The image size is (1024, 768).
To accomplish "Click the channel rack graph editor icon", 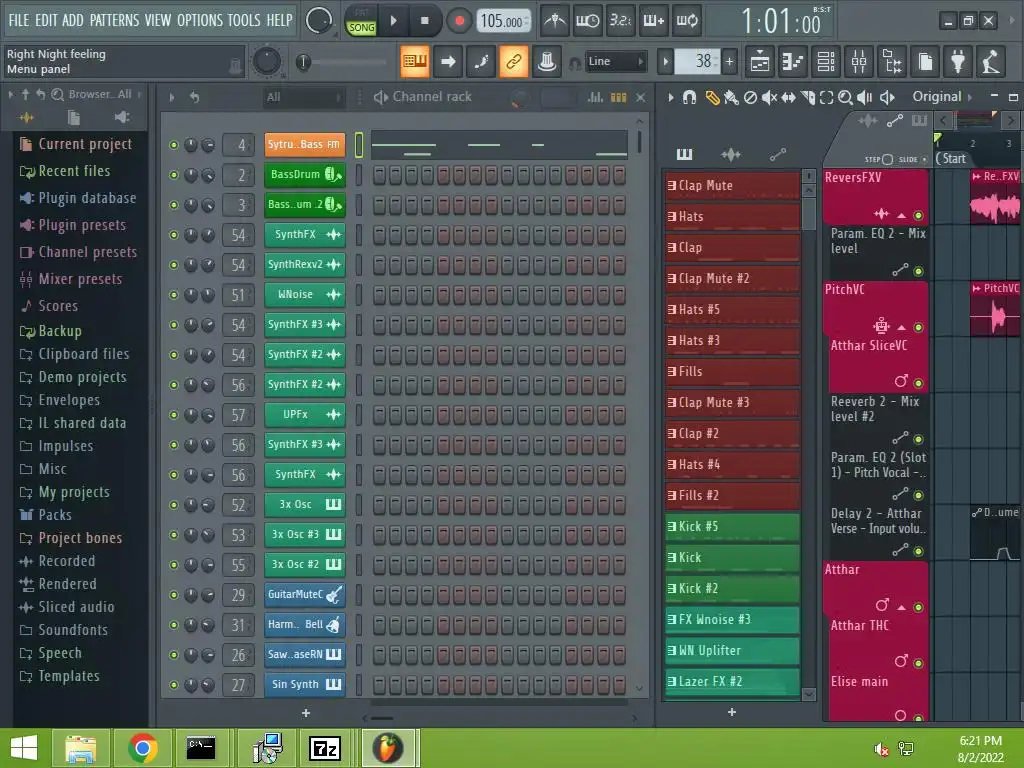I will click(595, 97).
